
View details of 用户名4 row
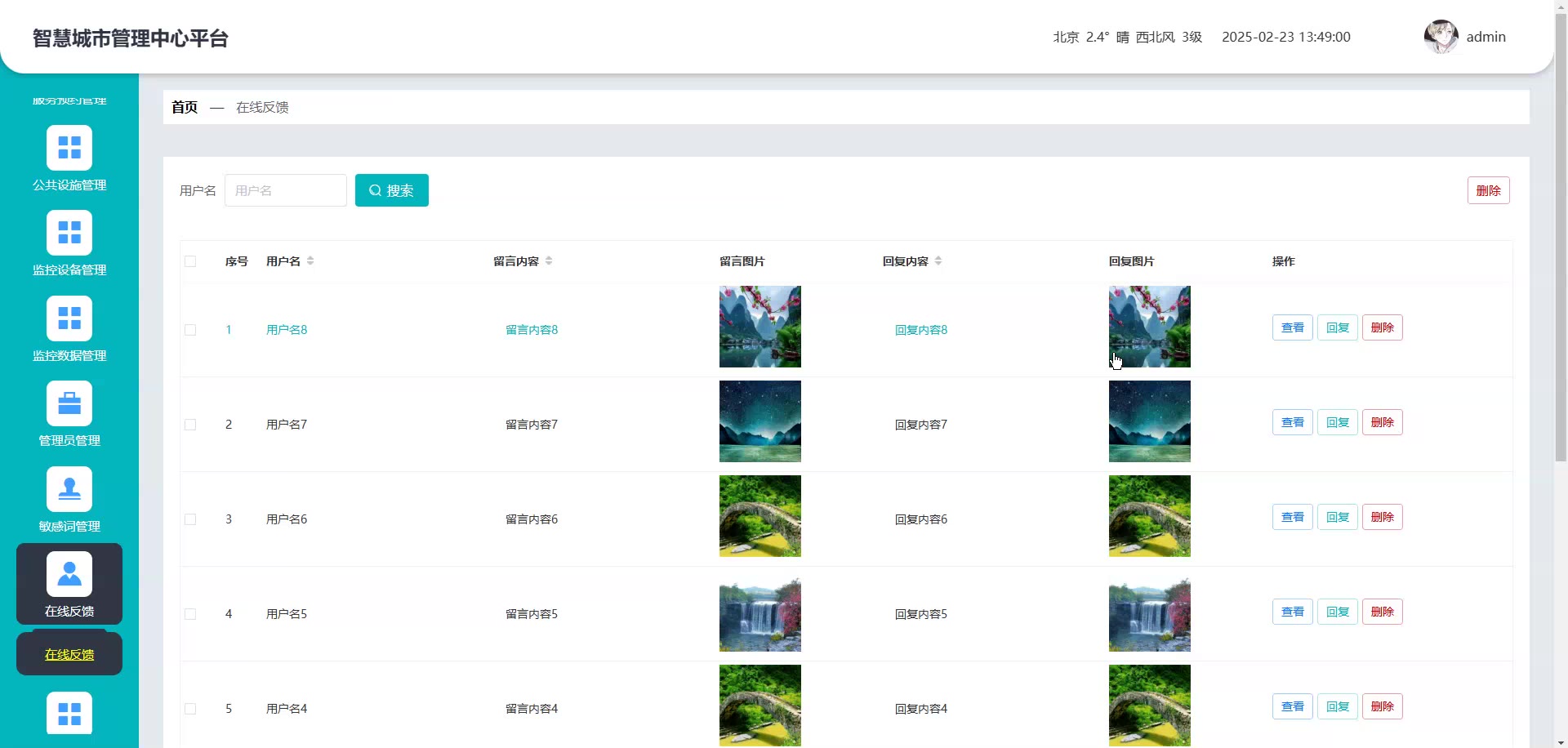click(x=1292, y=706)
